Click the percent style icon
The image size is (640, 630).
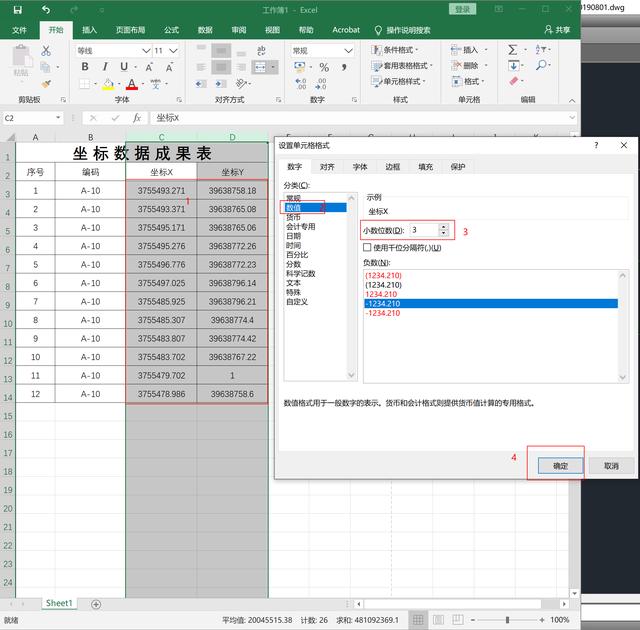(324, 67)
